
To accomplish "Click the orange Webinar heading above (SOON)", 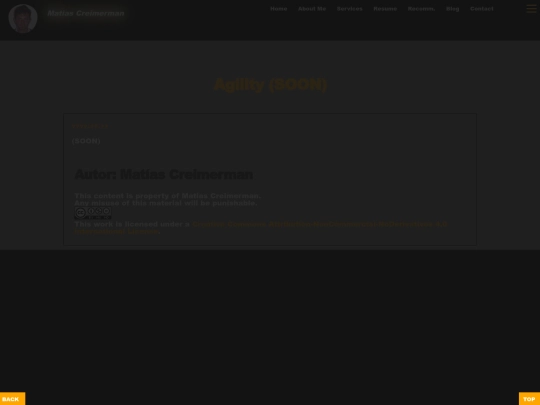I will [x=90, y=126].
